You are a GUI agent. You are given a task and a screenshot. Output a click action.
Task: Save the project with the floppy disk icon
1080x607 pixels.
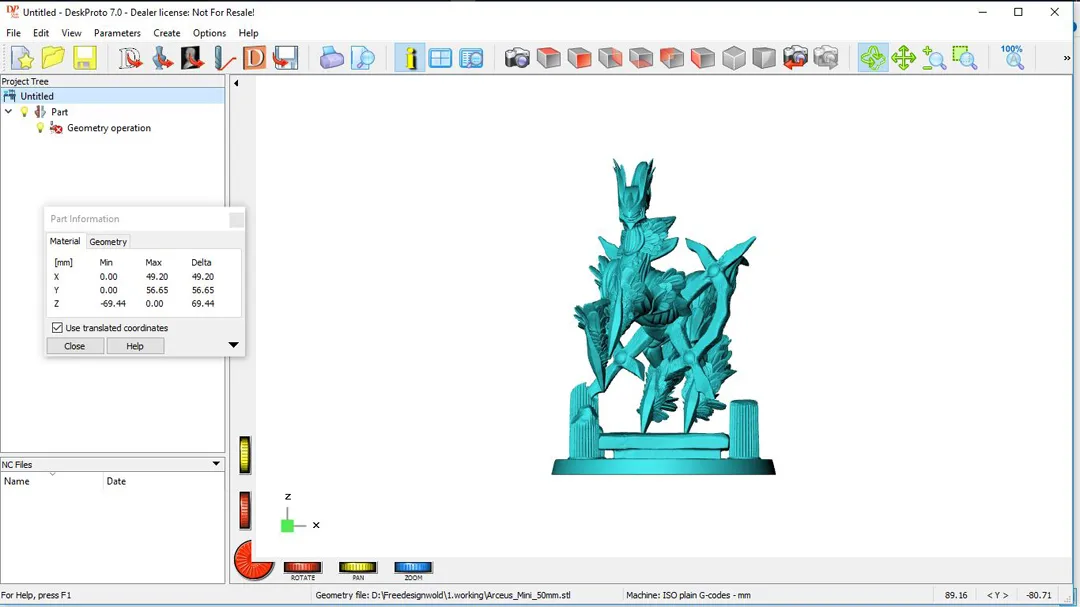[85, 58]
